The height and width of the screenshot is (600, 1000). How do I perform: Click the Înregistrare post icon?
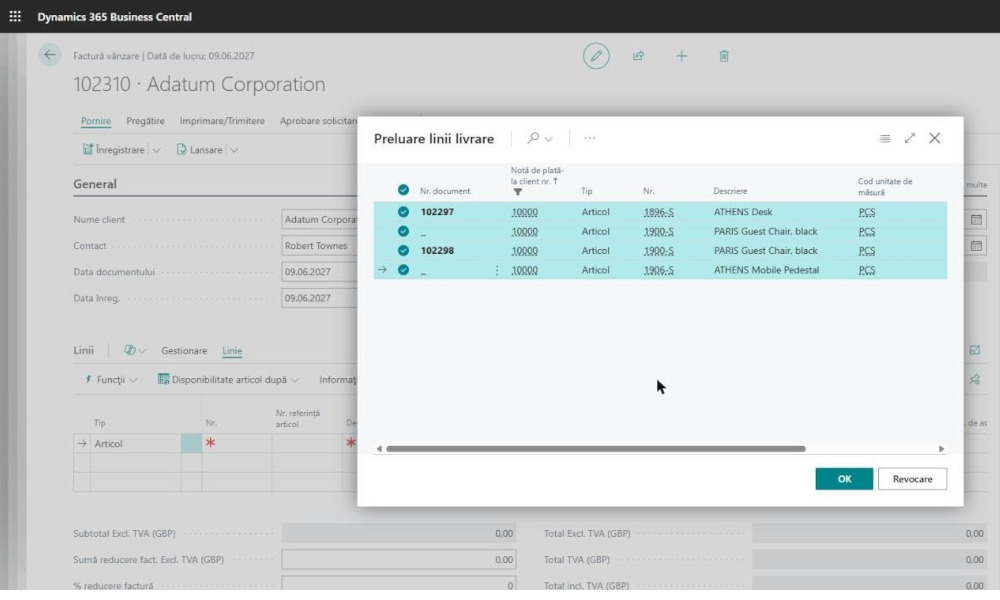point(88,149)
